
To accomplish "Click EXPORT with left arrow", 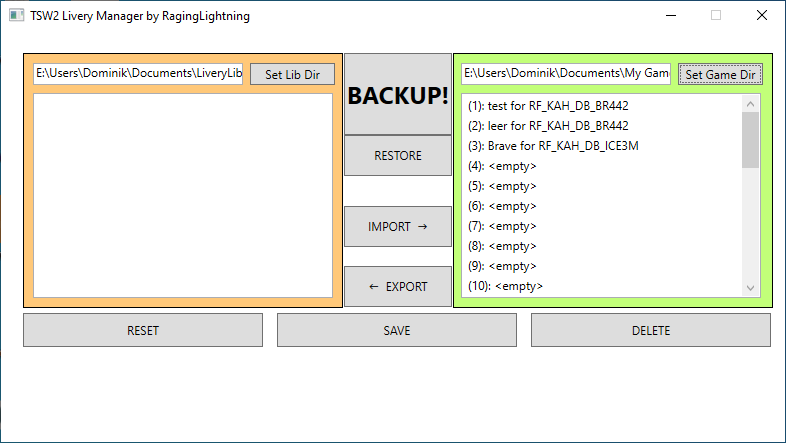I will [x=398, y=287].
